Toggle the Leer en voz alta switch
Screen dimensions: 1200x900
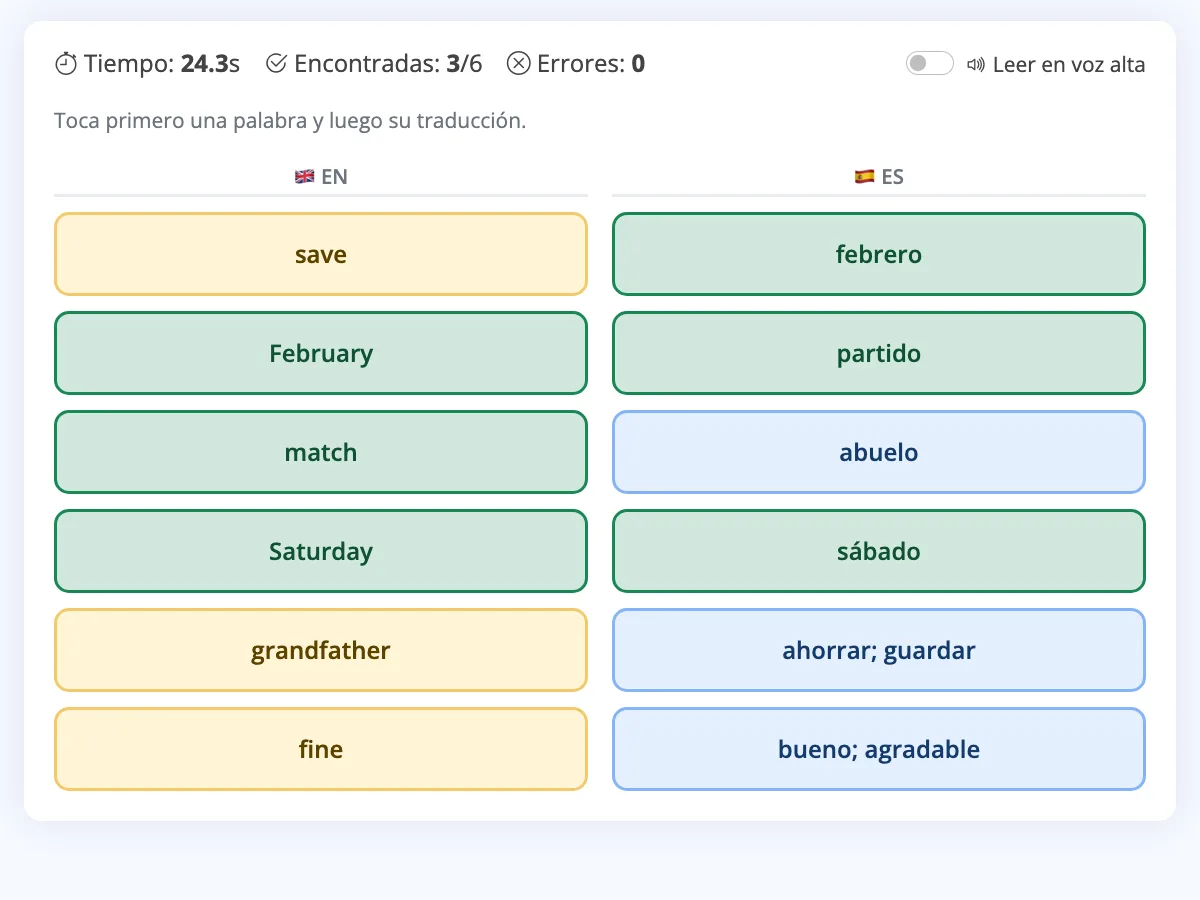[x=929, y=64]
